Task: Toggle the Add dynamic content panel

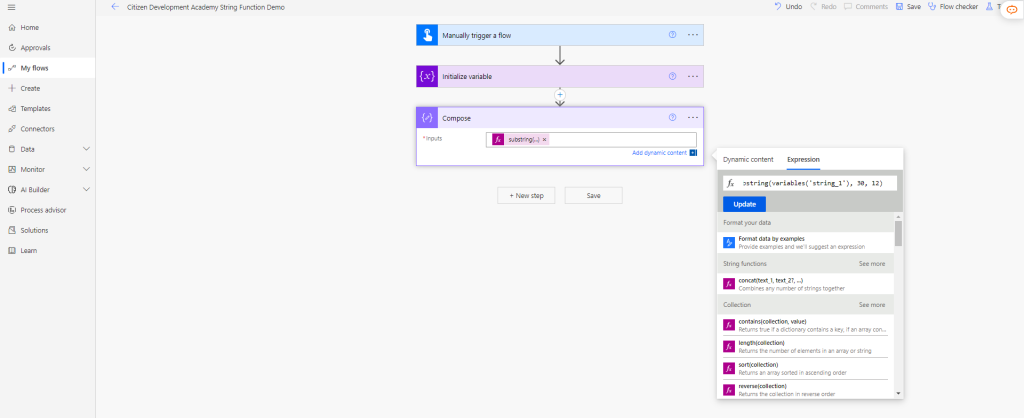Action: click(x=664, y=153)
